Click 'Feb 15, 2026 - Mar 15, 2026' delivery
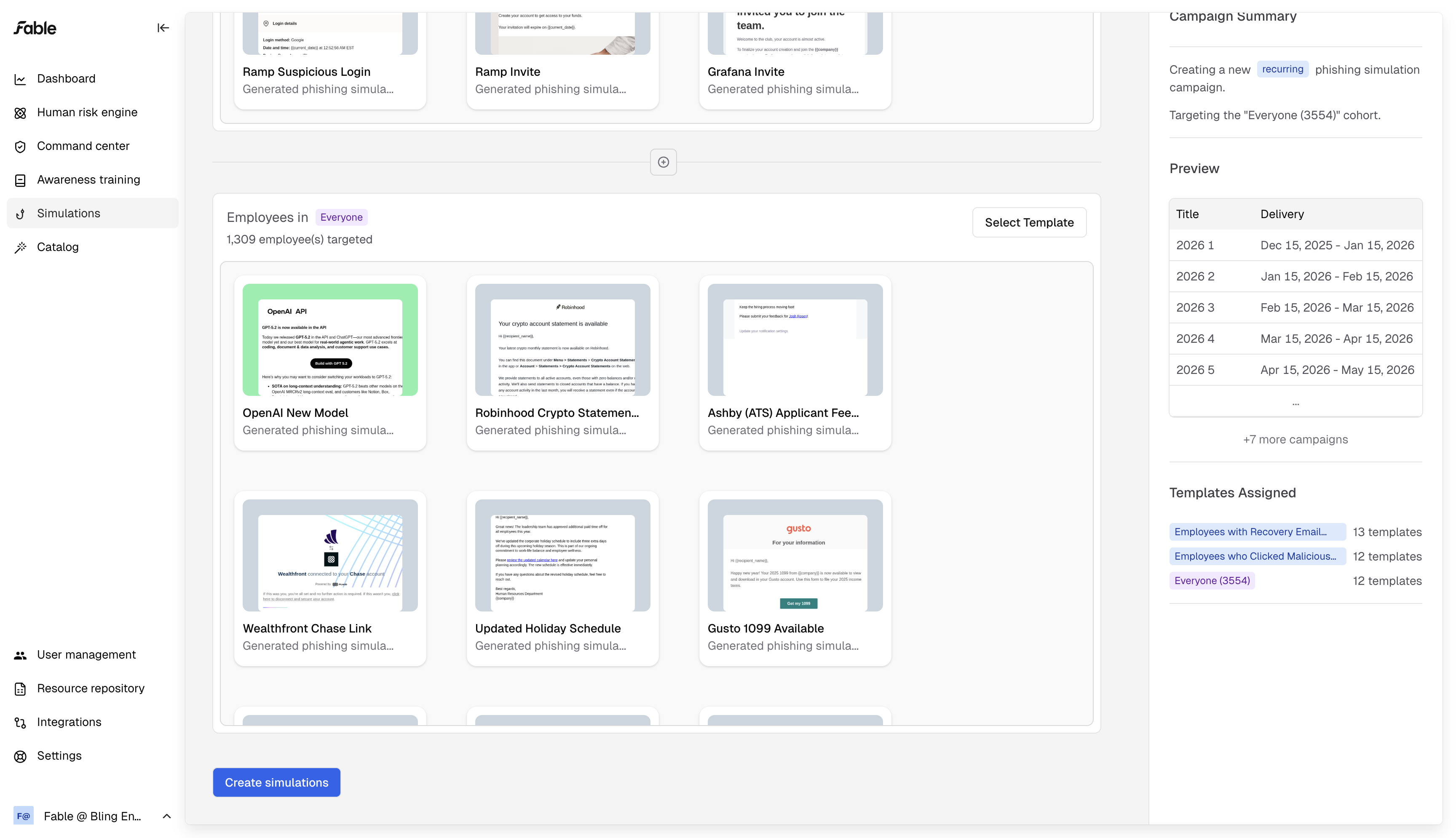Screen dimensions: 1456x838 (x=1337, y=308)
